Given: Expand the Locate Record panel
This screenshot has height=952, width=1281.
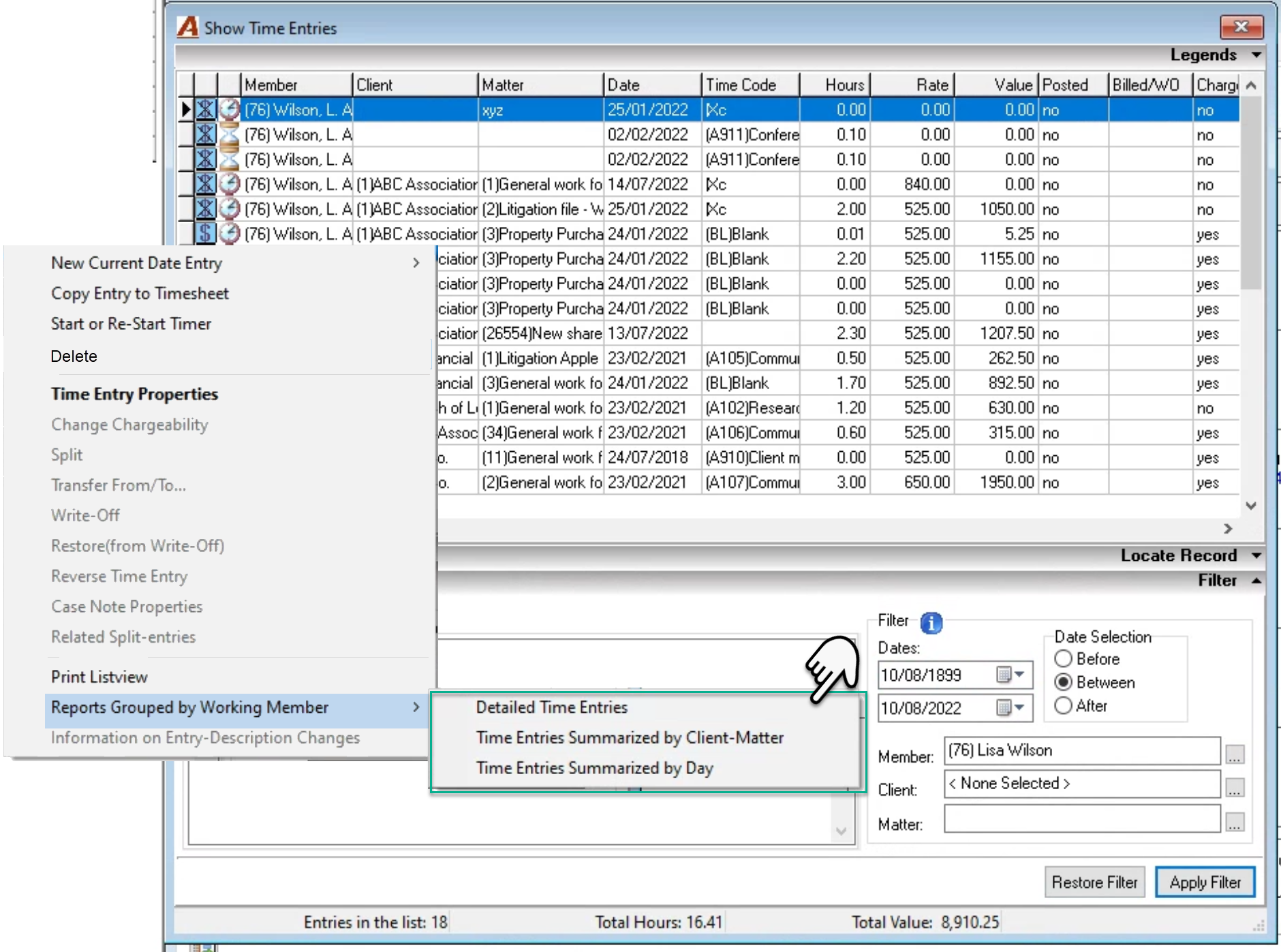Looking at the screenshot, I should click(x=1256, y=555).
